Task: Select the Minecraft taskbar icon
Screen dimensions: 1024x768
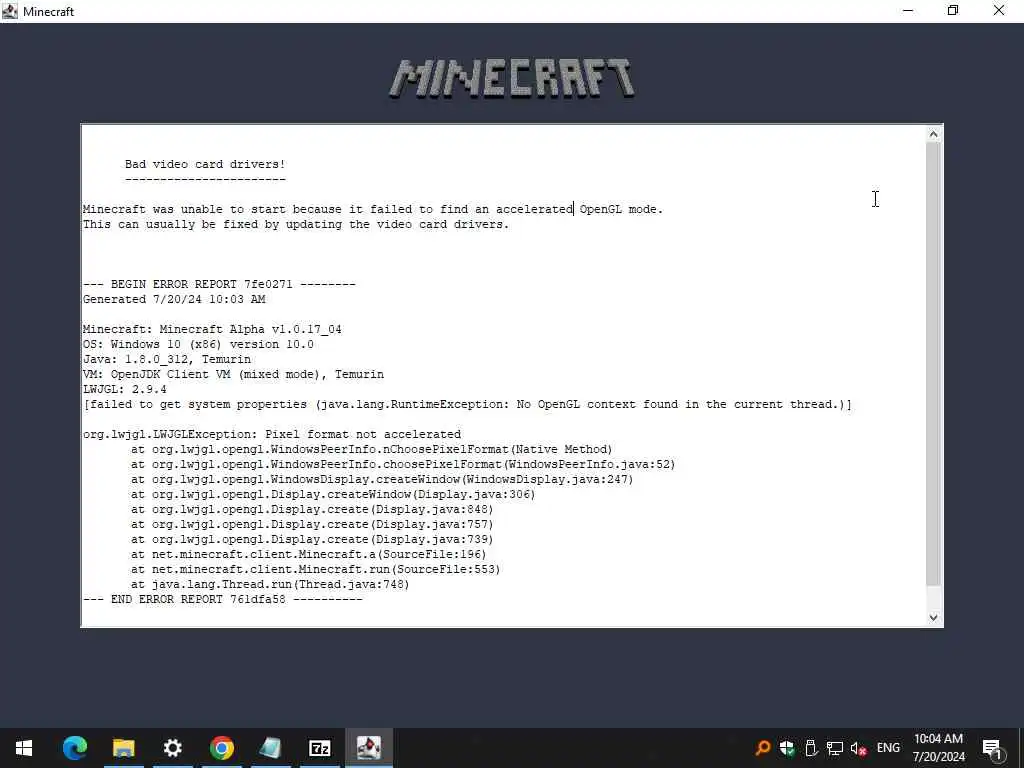Action: pos(368,748)
